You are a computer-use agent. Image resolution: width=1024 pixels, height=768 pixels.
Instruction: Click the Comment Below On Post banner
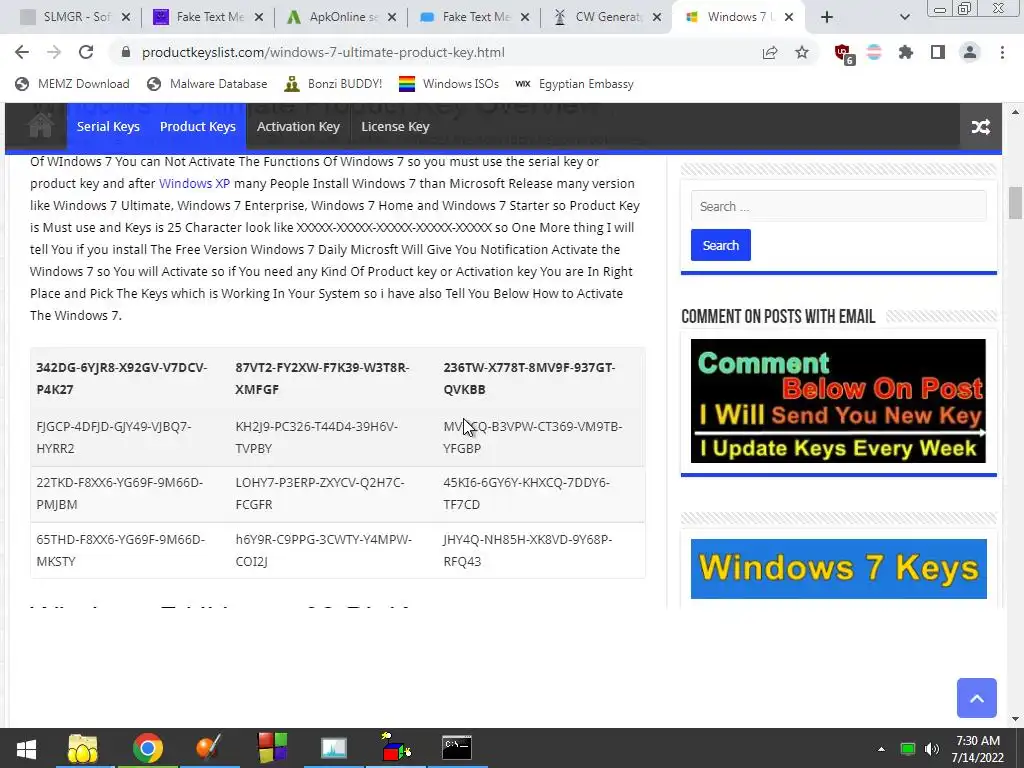(838, 401)
